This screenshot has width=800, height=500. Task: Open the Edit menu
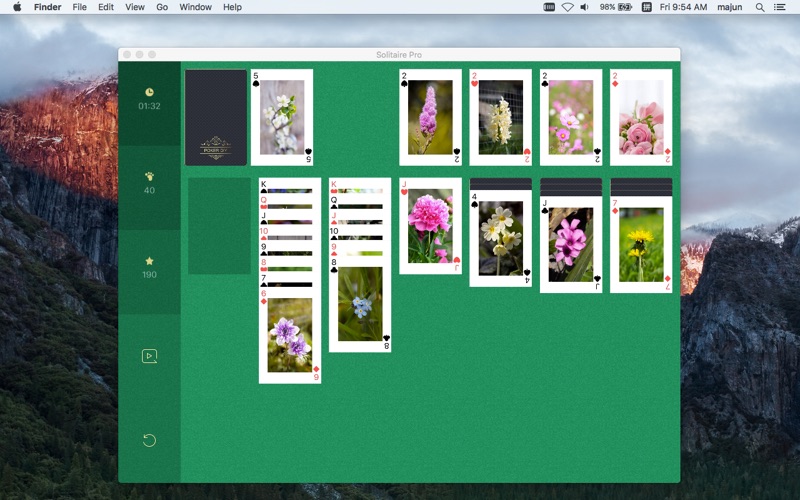[106, 7]
